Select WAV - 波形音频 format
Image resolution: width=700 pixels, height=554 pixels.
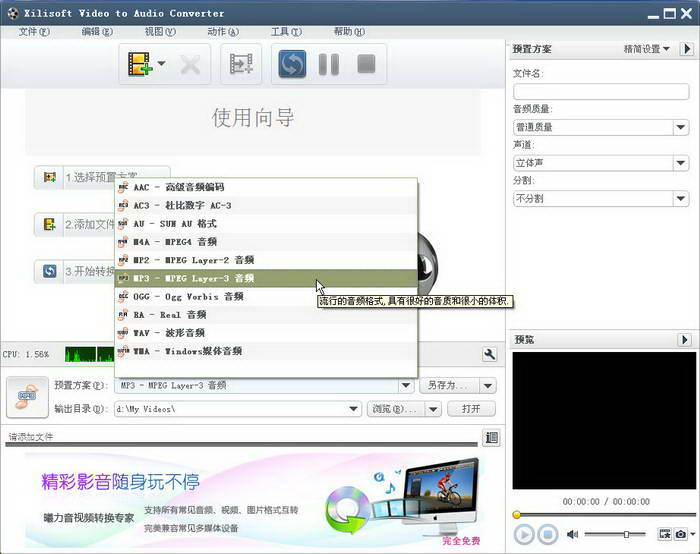point(266,333)
